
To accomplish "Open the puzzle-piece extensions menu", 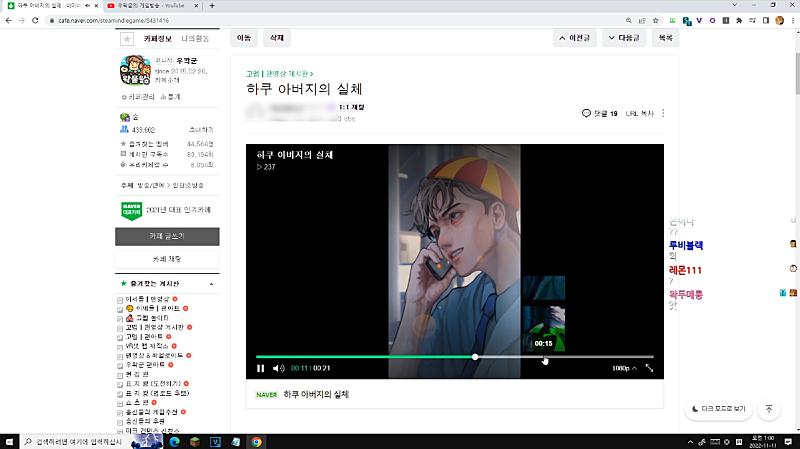I will (x=739, y=20).
